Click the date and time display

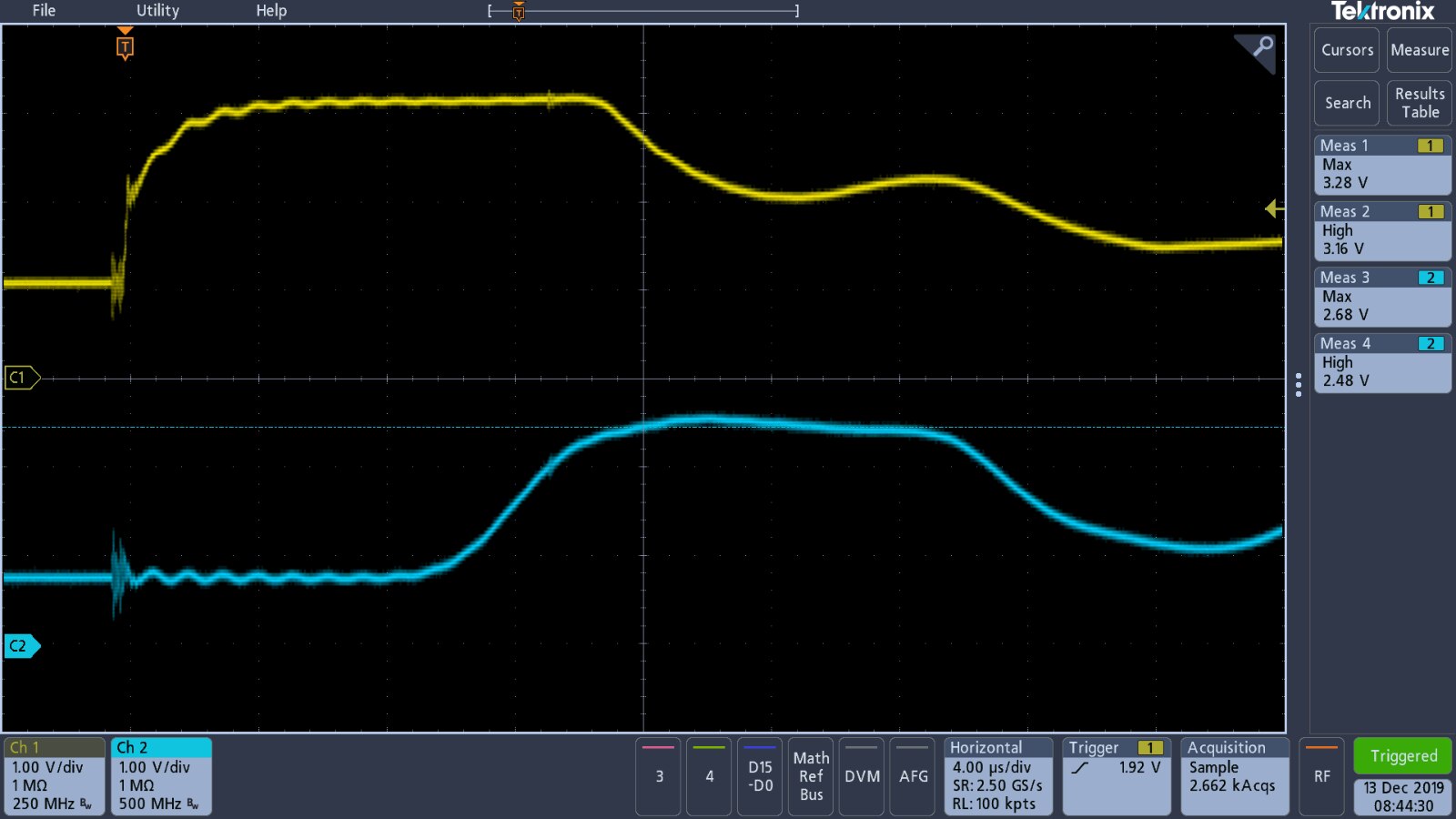(x=1403, y=797)
